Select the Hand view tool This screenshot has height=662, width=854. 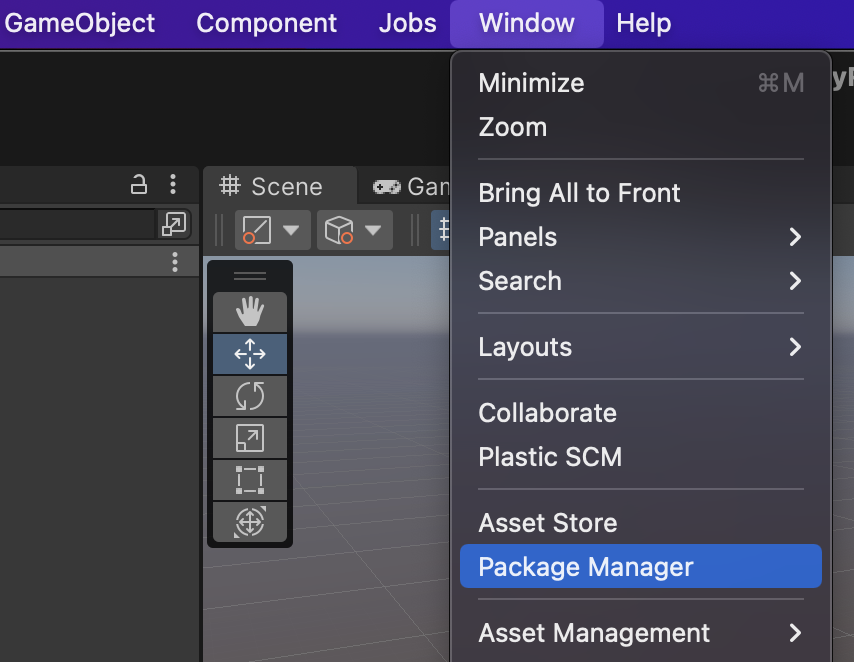(249, 312)
